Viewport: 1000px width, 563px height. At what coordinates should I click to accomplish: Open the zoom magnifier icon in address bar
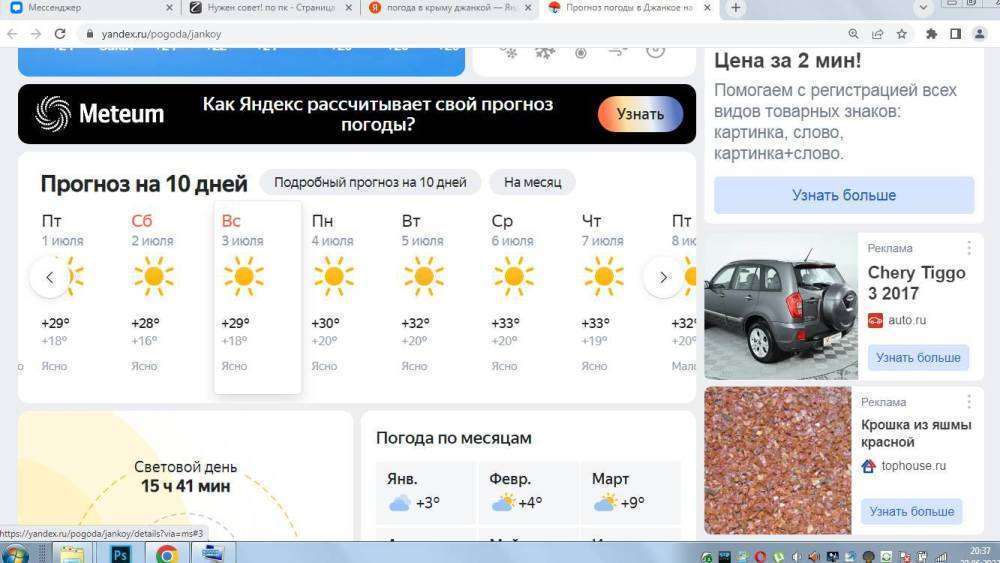pos(853,34)
